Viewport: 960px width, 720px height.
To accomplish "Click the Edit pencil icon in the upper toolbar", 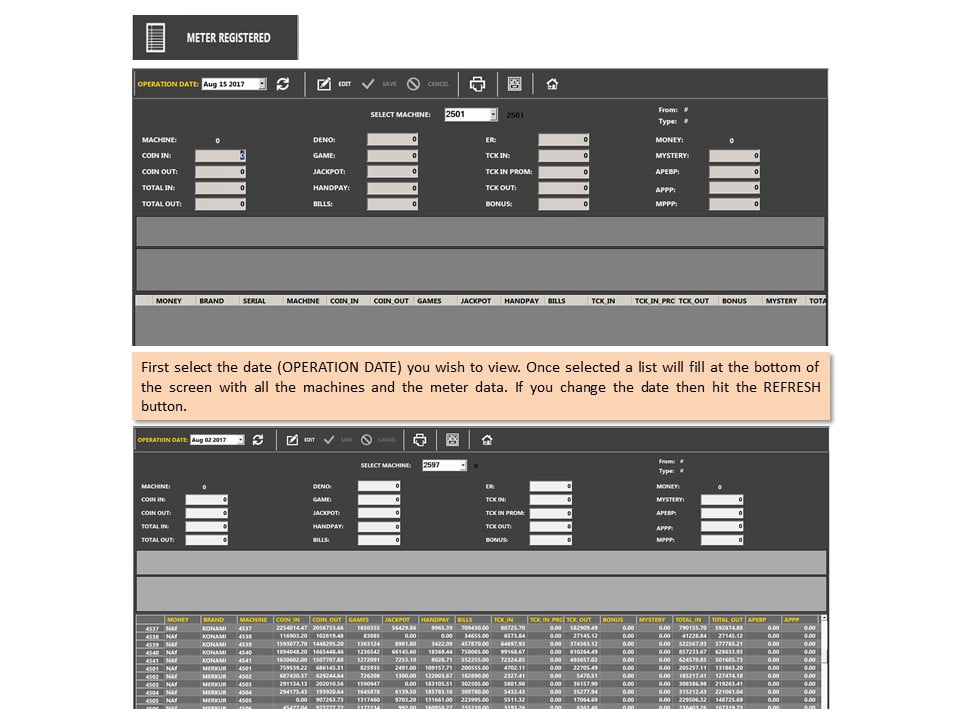I will [x=324, y=84].
